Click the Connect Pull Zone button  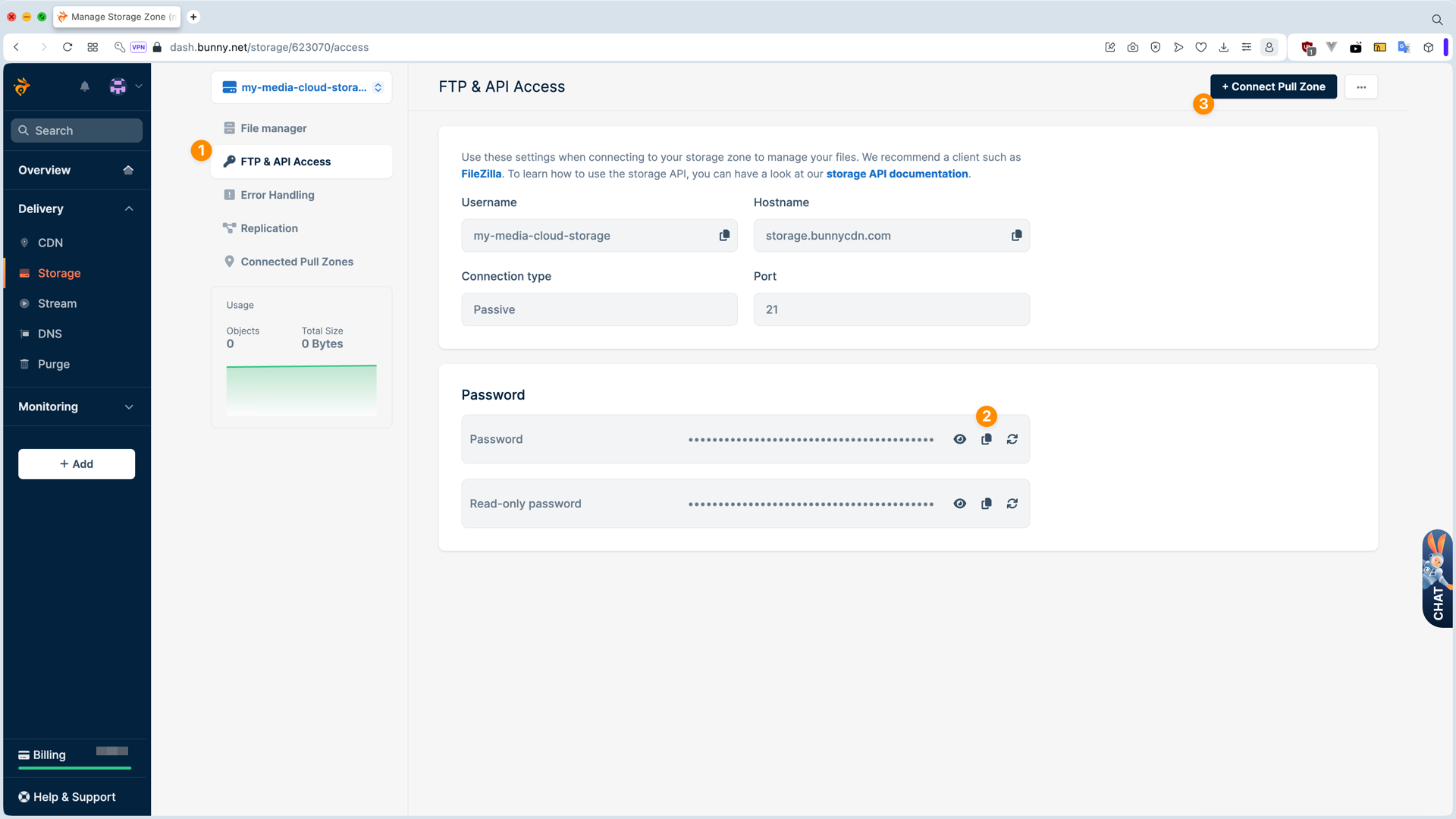(1273, 87)
